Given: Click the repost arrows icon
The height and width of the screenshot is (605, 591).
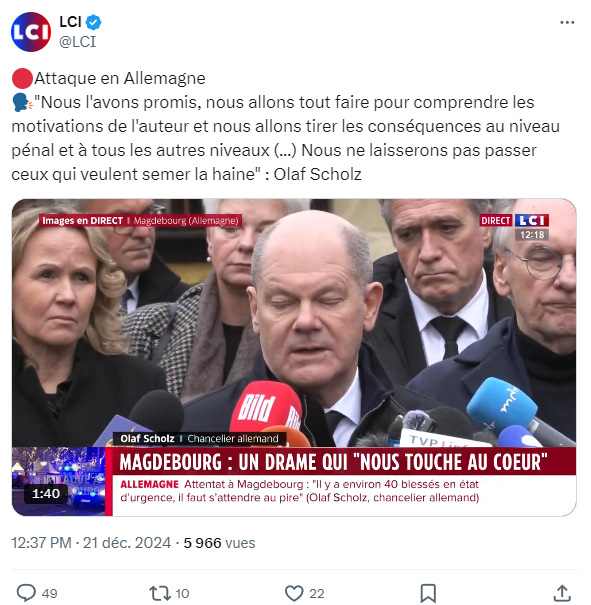Looking at the screenshot, I should point(160,593).
